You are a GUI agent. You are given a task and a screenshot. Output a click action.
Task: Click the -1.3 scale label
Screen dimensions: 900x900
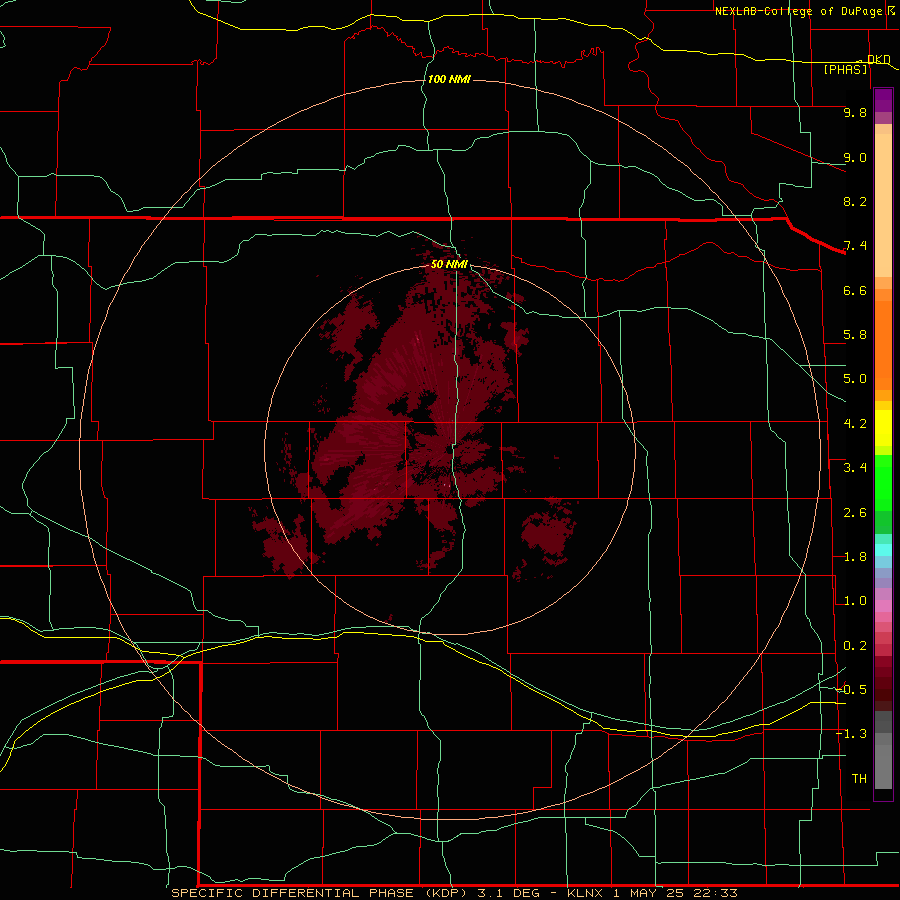point(852,734)
